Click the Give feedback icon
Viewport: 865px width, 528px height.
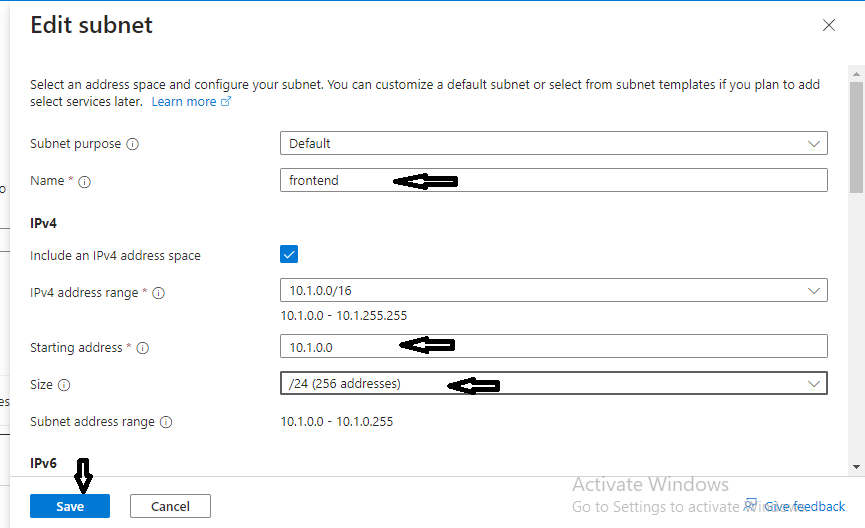point(752,506)
